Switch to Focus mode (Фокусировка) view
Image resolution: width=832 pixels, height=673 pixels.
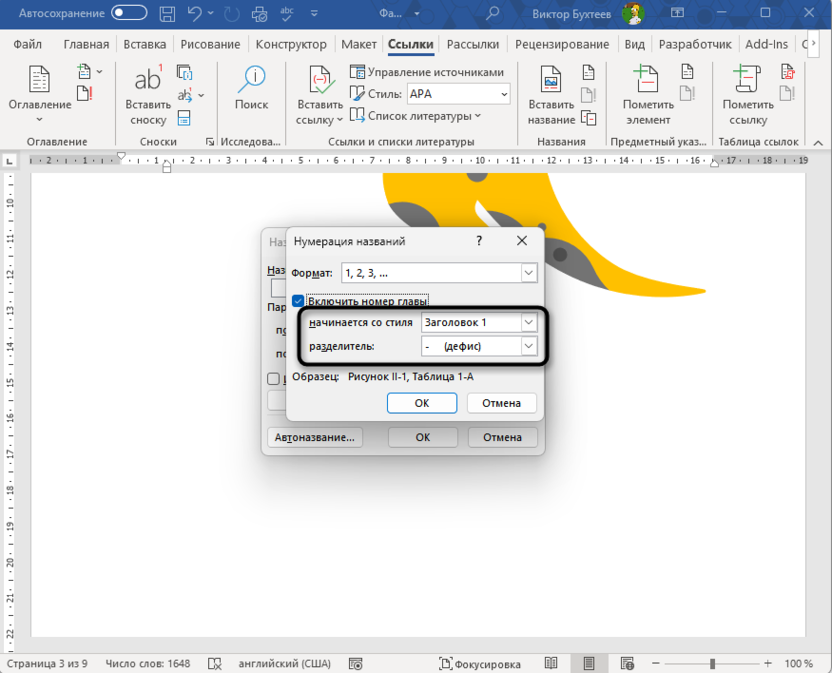coord(478,664)
